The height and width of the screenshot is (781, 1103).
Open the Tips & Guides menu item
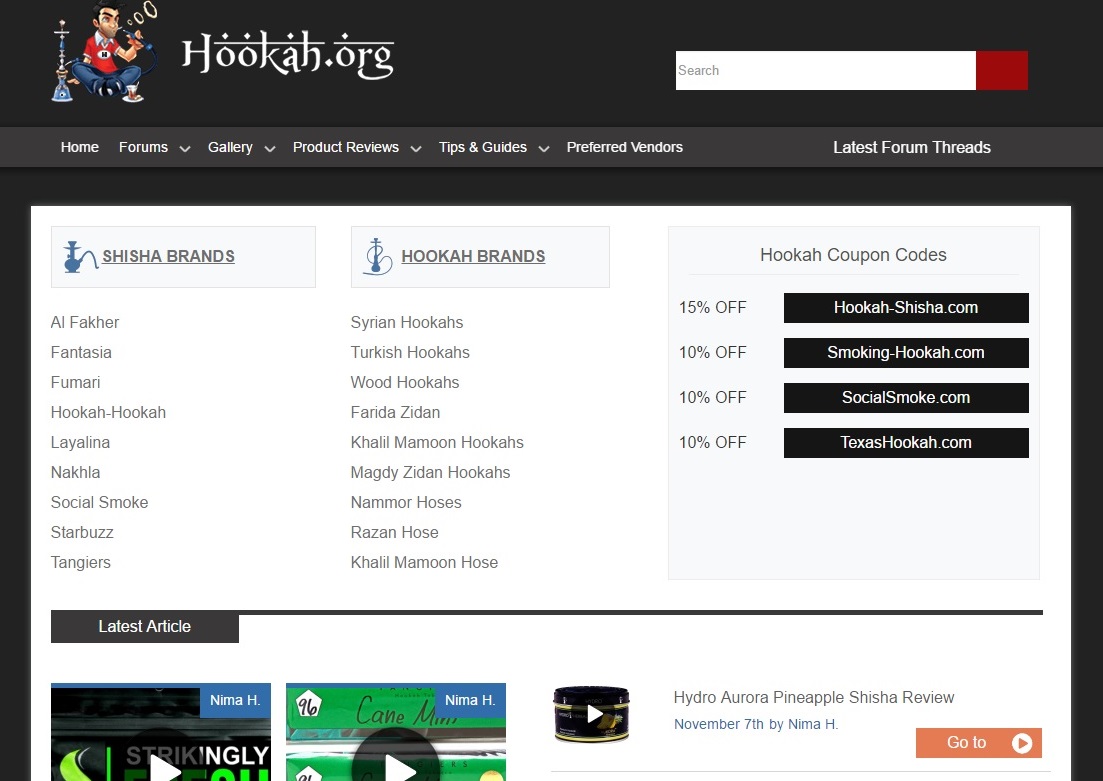coord(483,147)
